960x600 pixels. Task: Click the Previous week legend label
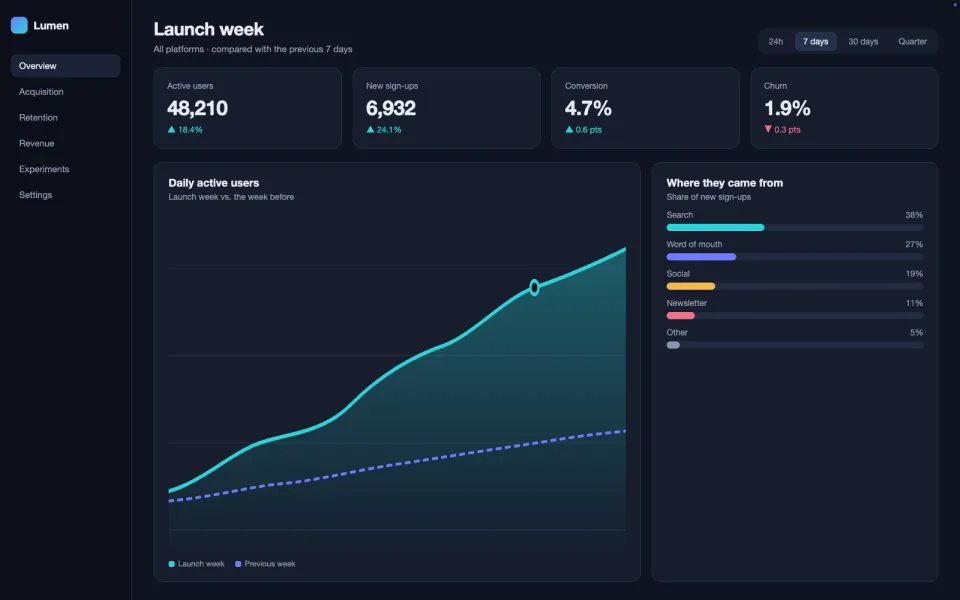[x=270, y=564]
